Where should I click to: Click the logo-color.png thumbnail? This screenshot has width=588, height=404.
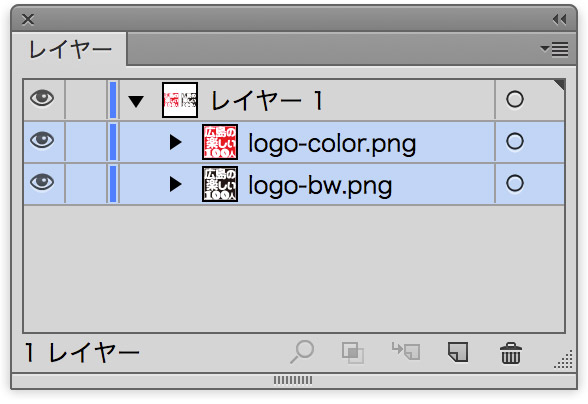[220, 142]
